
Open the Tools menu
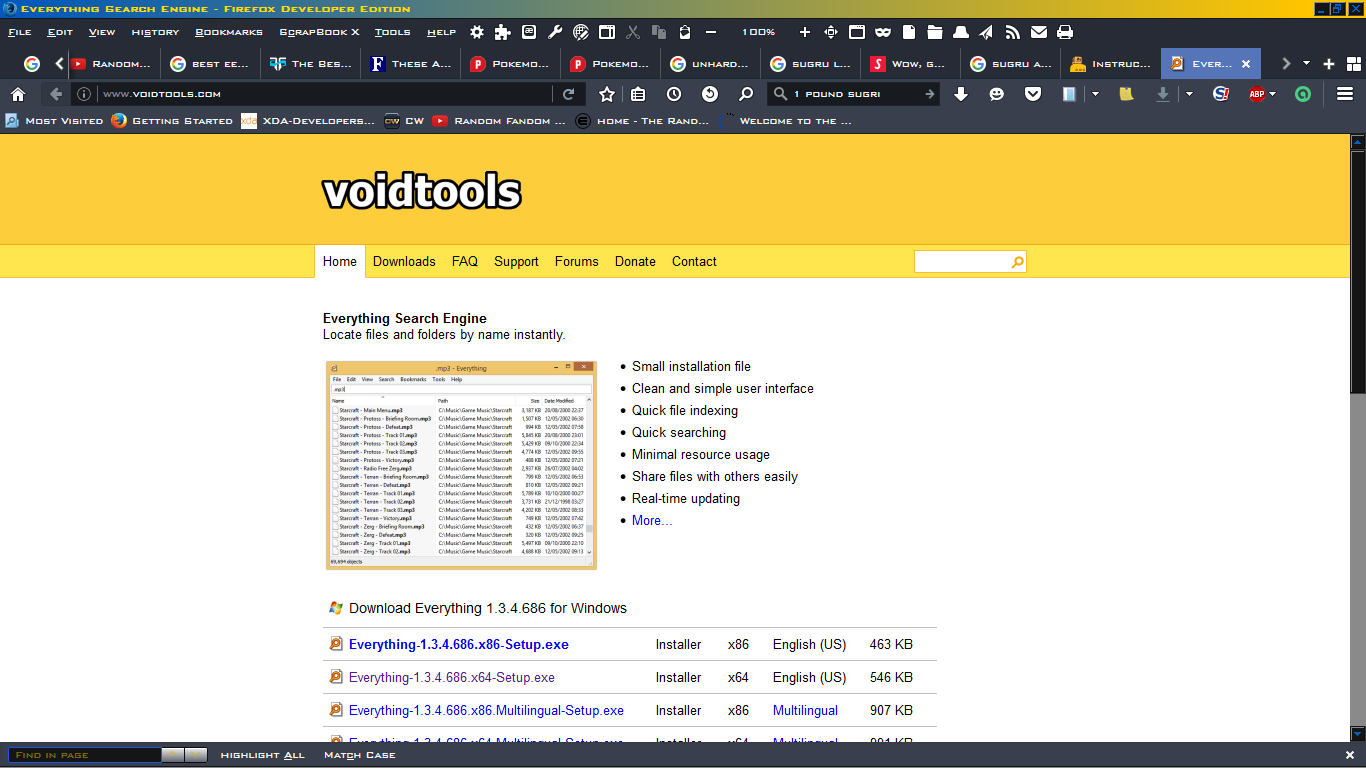coord(392,32)
